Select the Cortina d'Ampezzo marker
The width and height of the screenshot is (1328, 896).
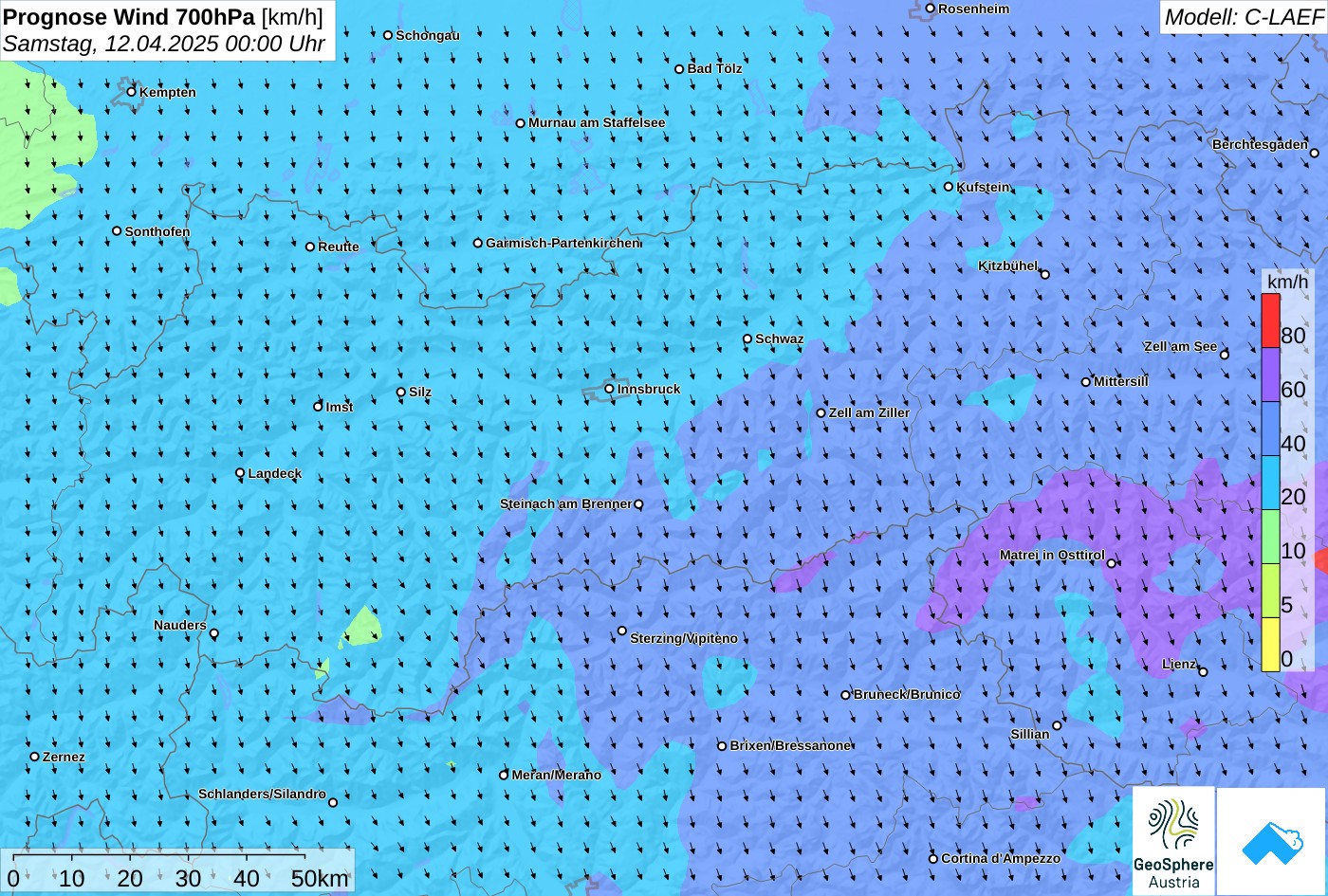pos(932,858)
